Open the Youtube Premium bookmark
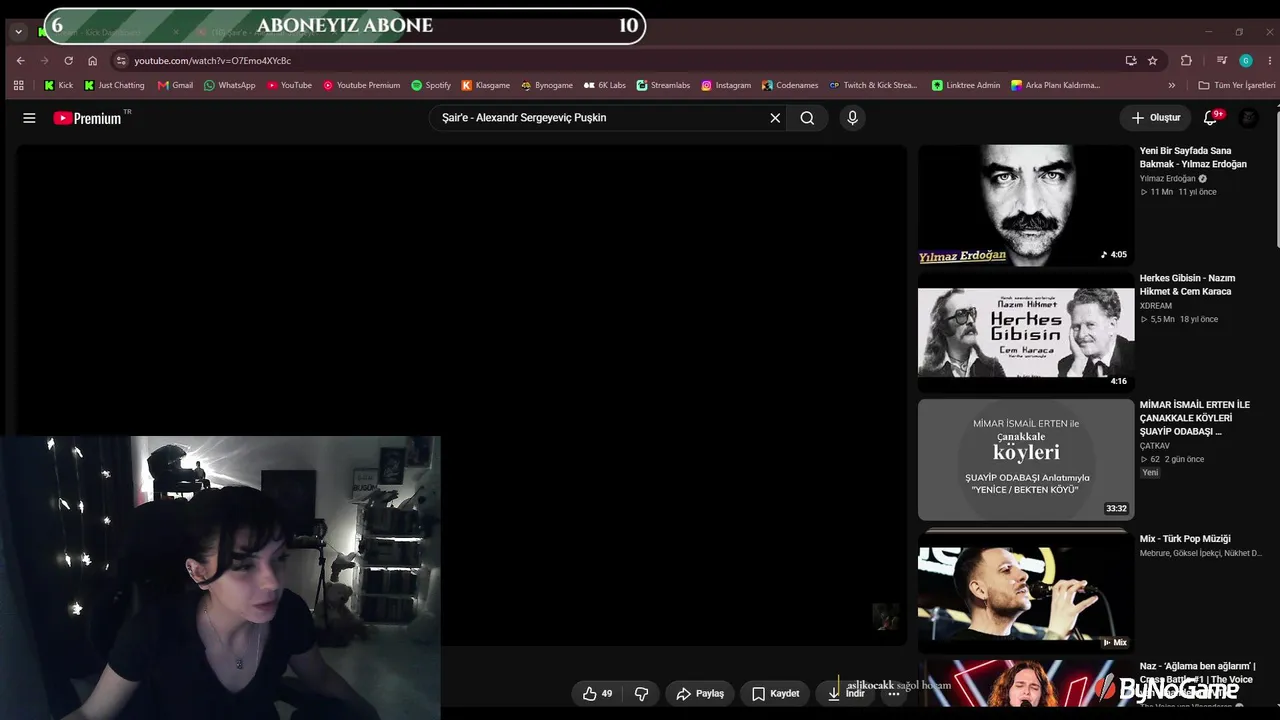This screenshot has height=720, width=1280. (x=361, y=85)
